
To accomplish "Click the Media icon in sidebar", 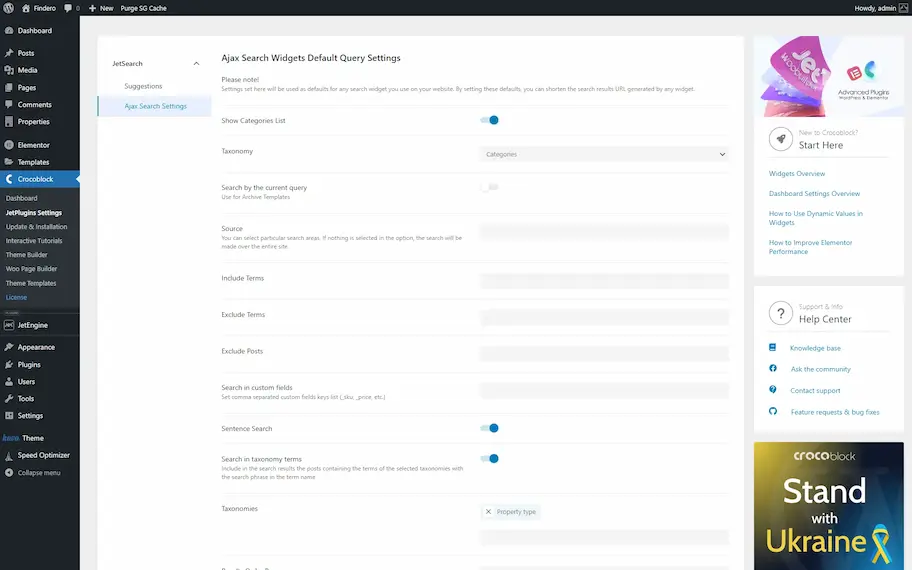I will pyautogui.click(x=9, y=70).
